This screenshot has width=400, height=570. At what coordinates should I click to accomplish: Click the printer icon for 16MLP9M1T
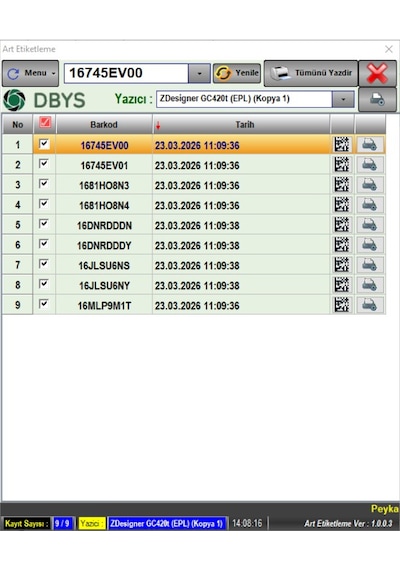point(369,305)
